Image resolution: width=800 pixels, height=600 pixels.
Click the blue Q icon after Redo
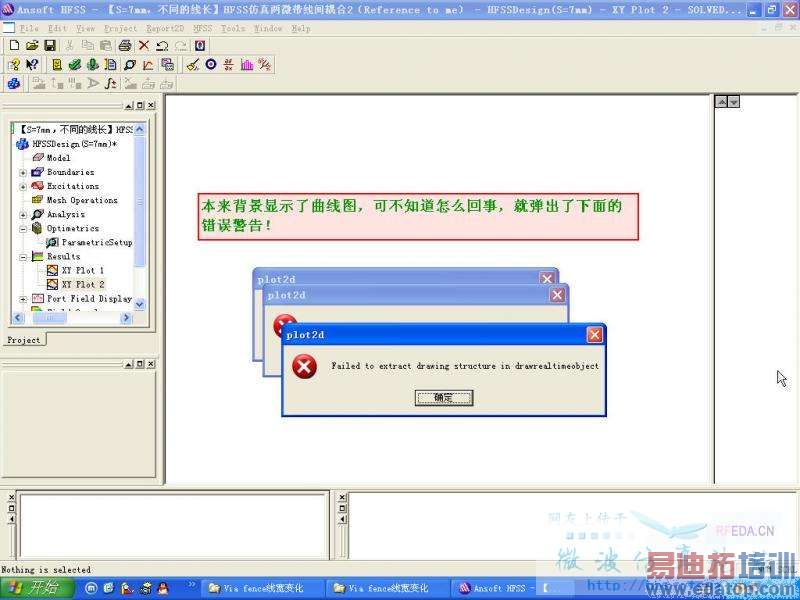point(200,45)
